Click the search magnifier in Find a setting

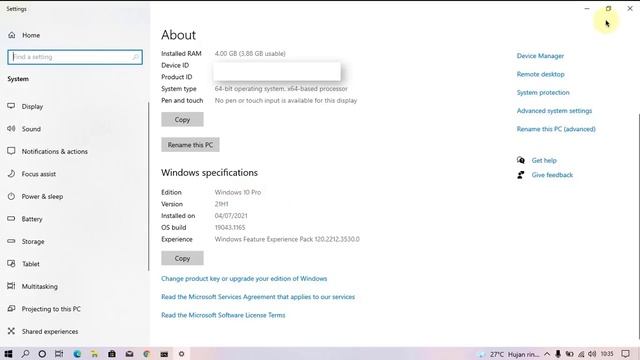coord(135,57)
